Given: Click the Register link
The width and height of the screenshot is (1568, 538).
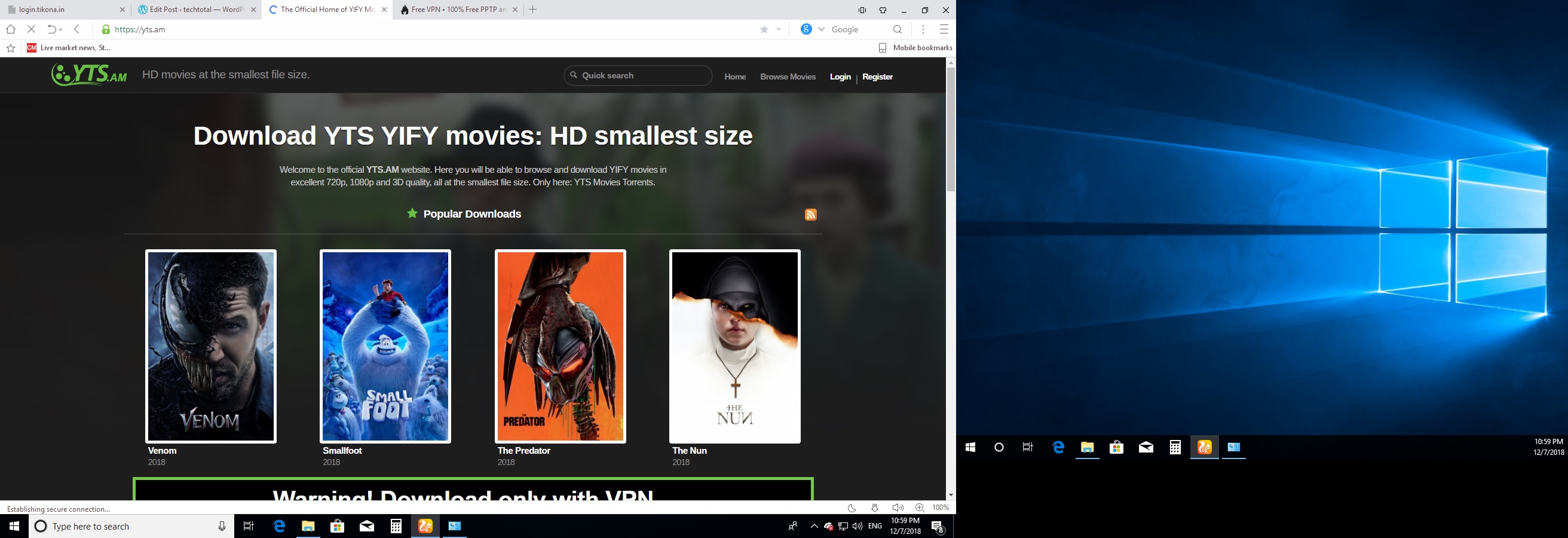Looking at the screenshot, I should 877,77.
